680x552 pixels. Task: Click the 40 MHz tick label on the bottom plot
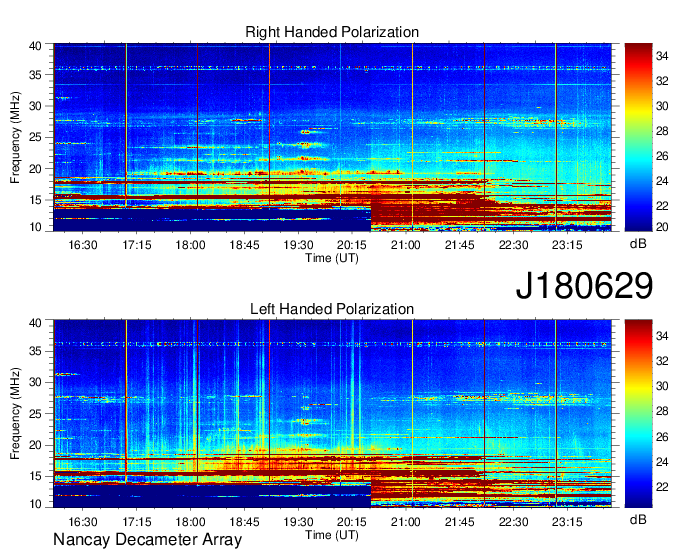coord(36,323)
